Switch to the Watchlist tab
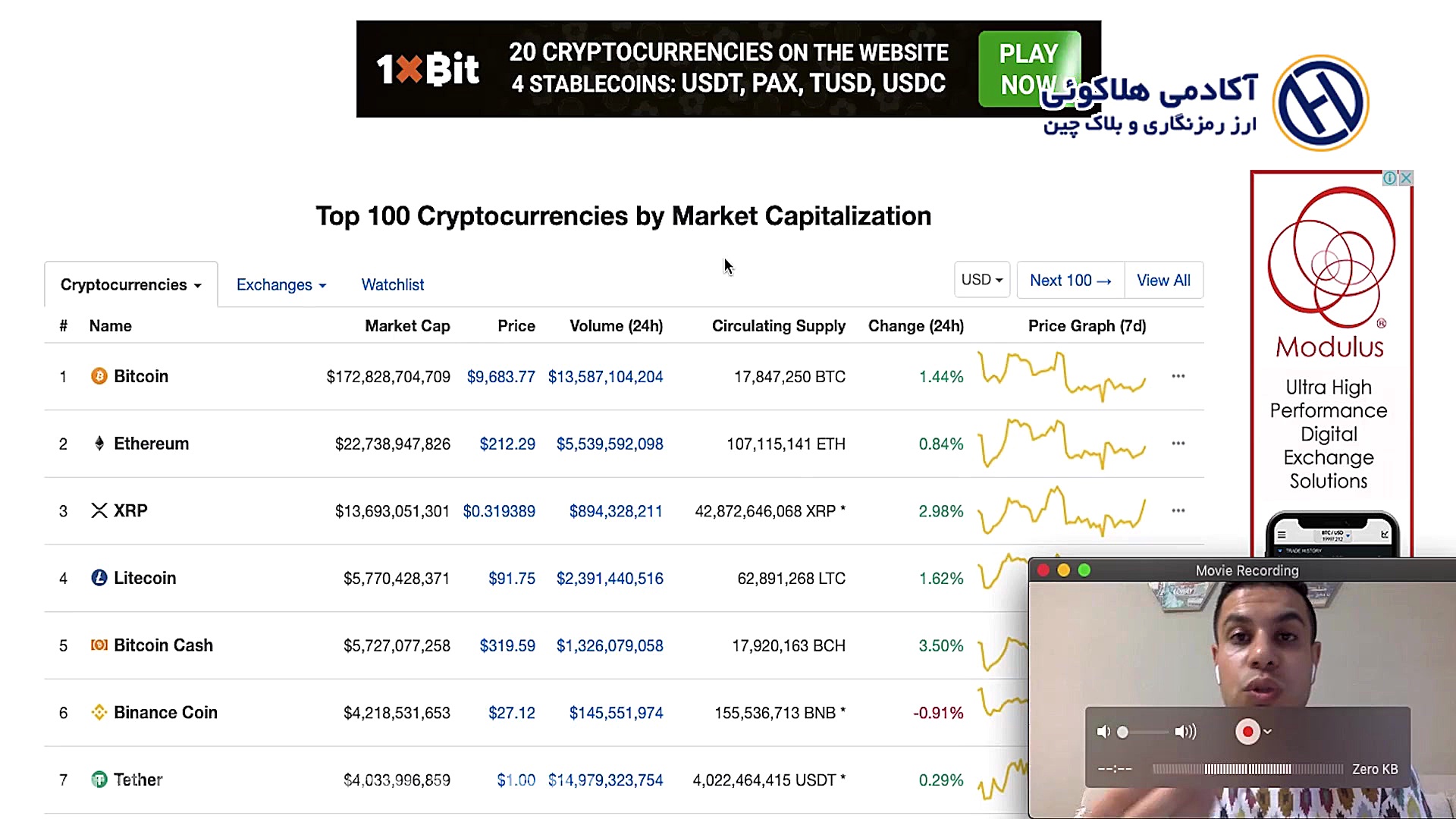This screenshot has height=819, width=1456. pyautogui.click(x=393, y=284)
